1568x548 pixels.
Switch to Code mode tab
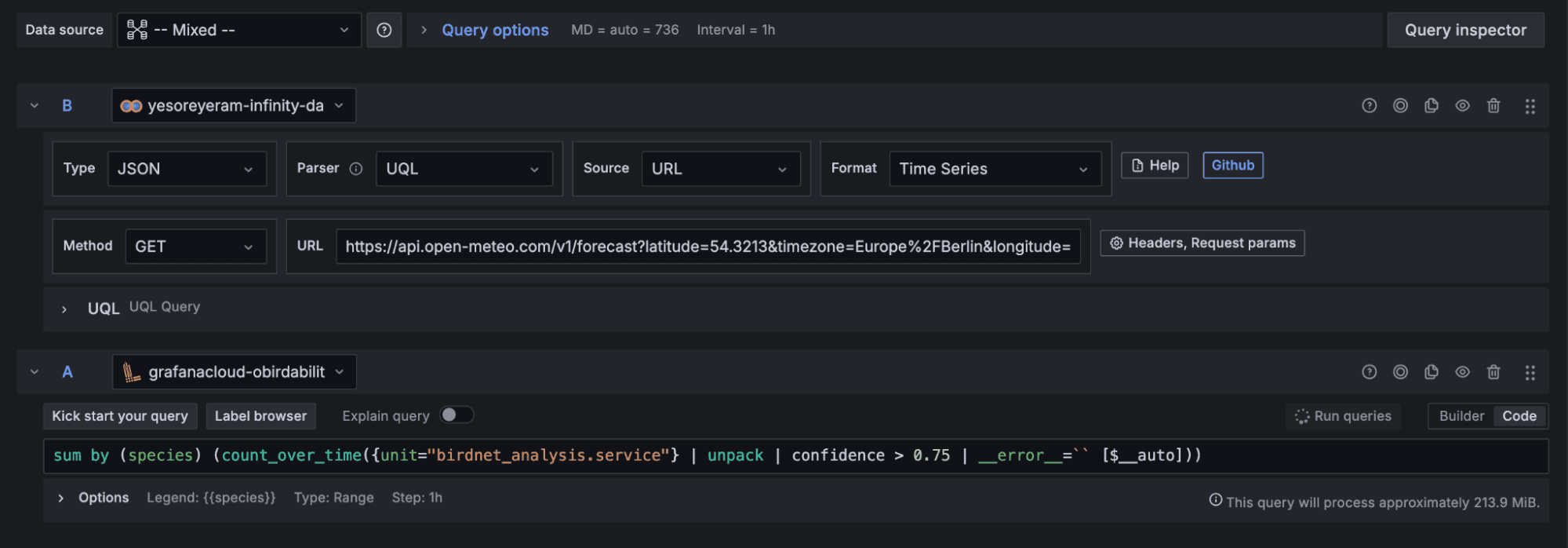pyautogui.click(x=1519, y=416)
